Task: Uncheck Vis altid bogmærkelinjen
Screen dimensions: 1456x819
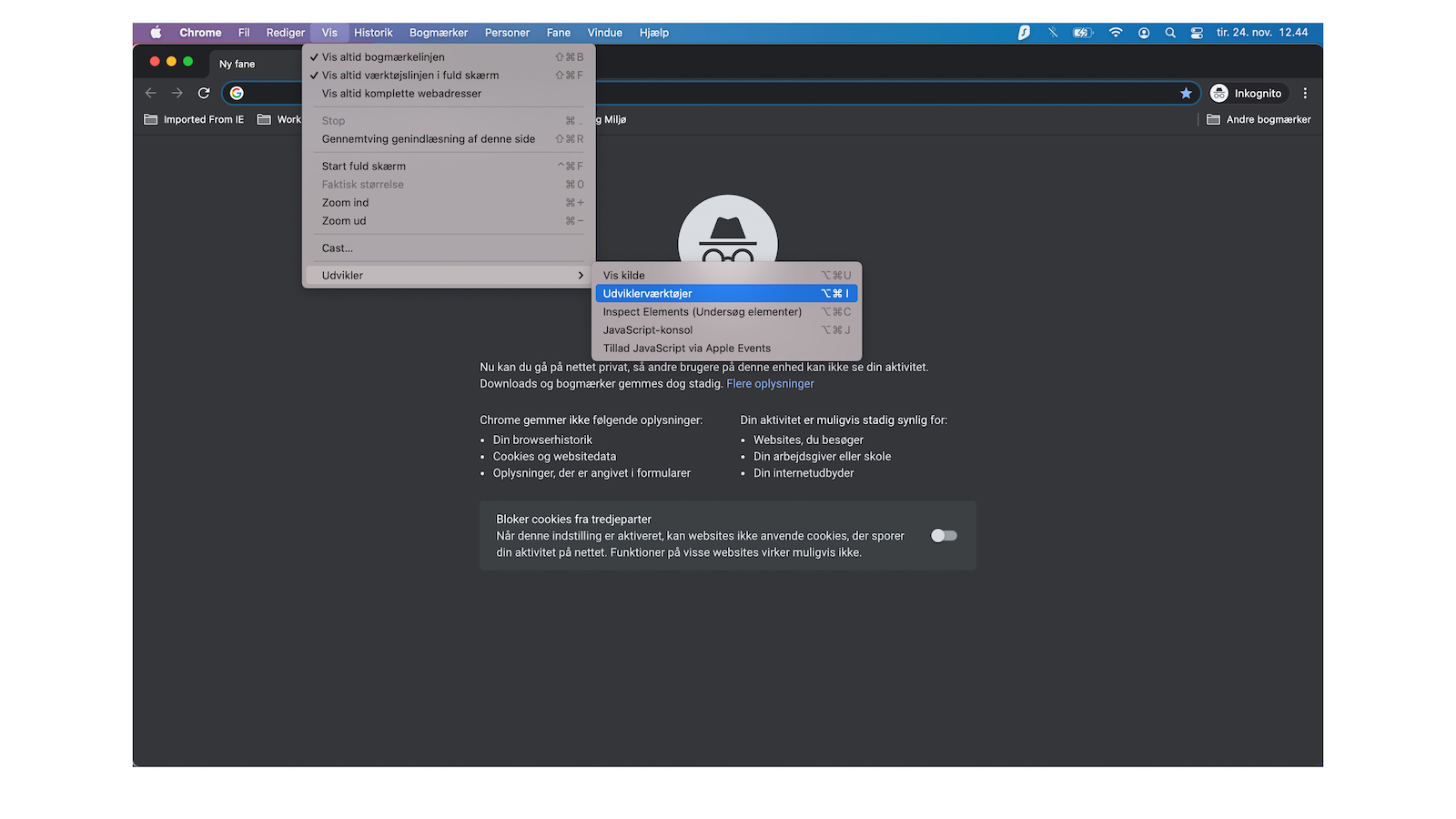Action: pyautogui.click(x=382, y=56)
